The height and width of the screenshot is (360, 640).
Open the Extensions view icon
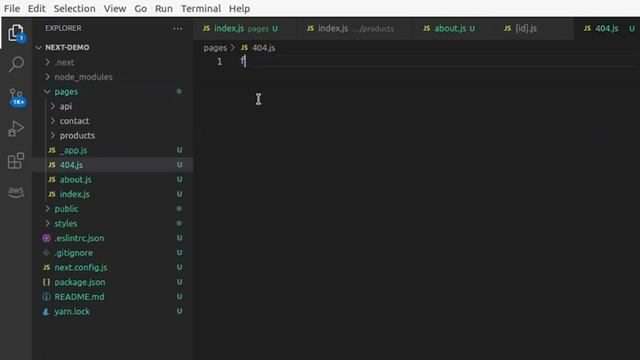coord(16,160)
